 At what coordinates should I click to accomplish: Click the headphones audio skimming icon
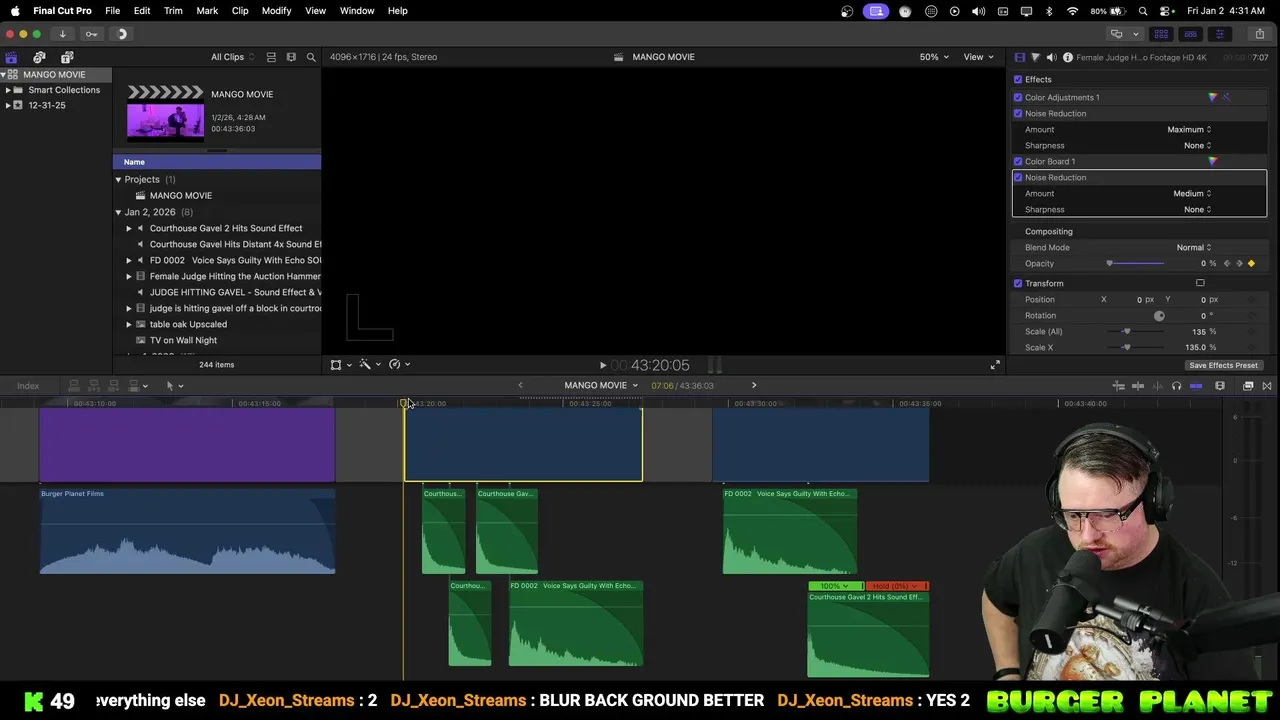pyautogui.click(x=1176, y=386)
